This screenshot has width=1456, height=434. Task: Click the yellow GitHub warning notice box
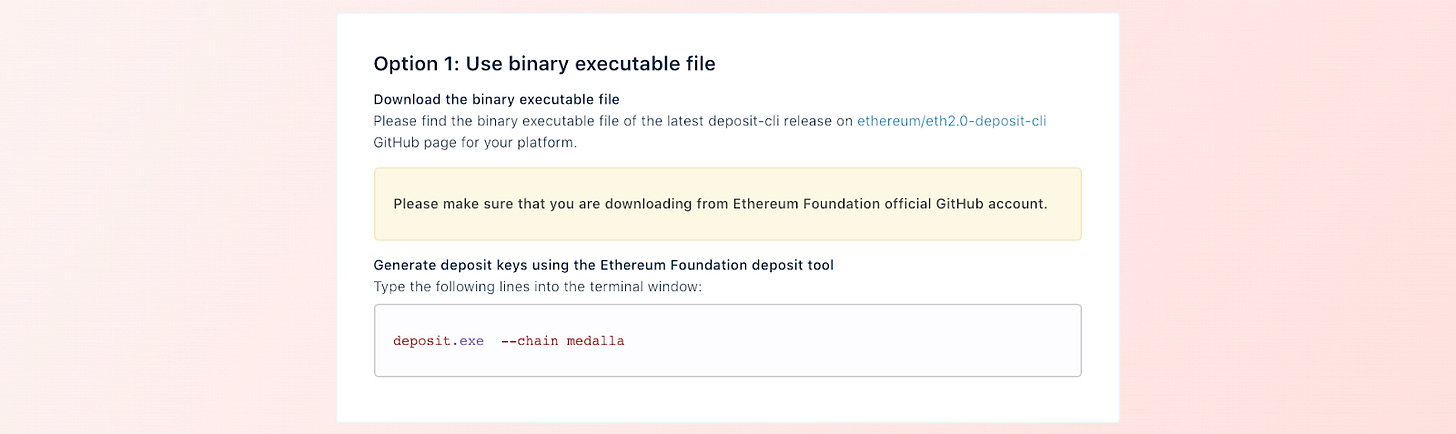coord(727,204)
